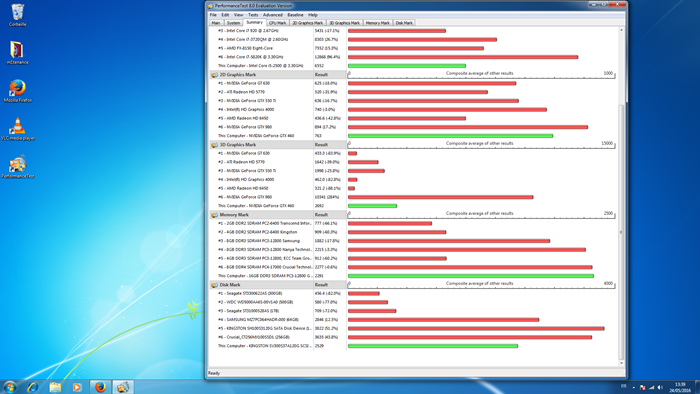Click the scroll down arrow in results list

(x=621, y=363)
